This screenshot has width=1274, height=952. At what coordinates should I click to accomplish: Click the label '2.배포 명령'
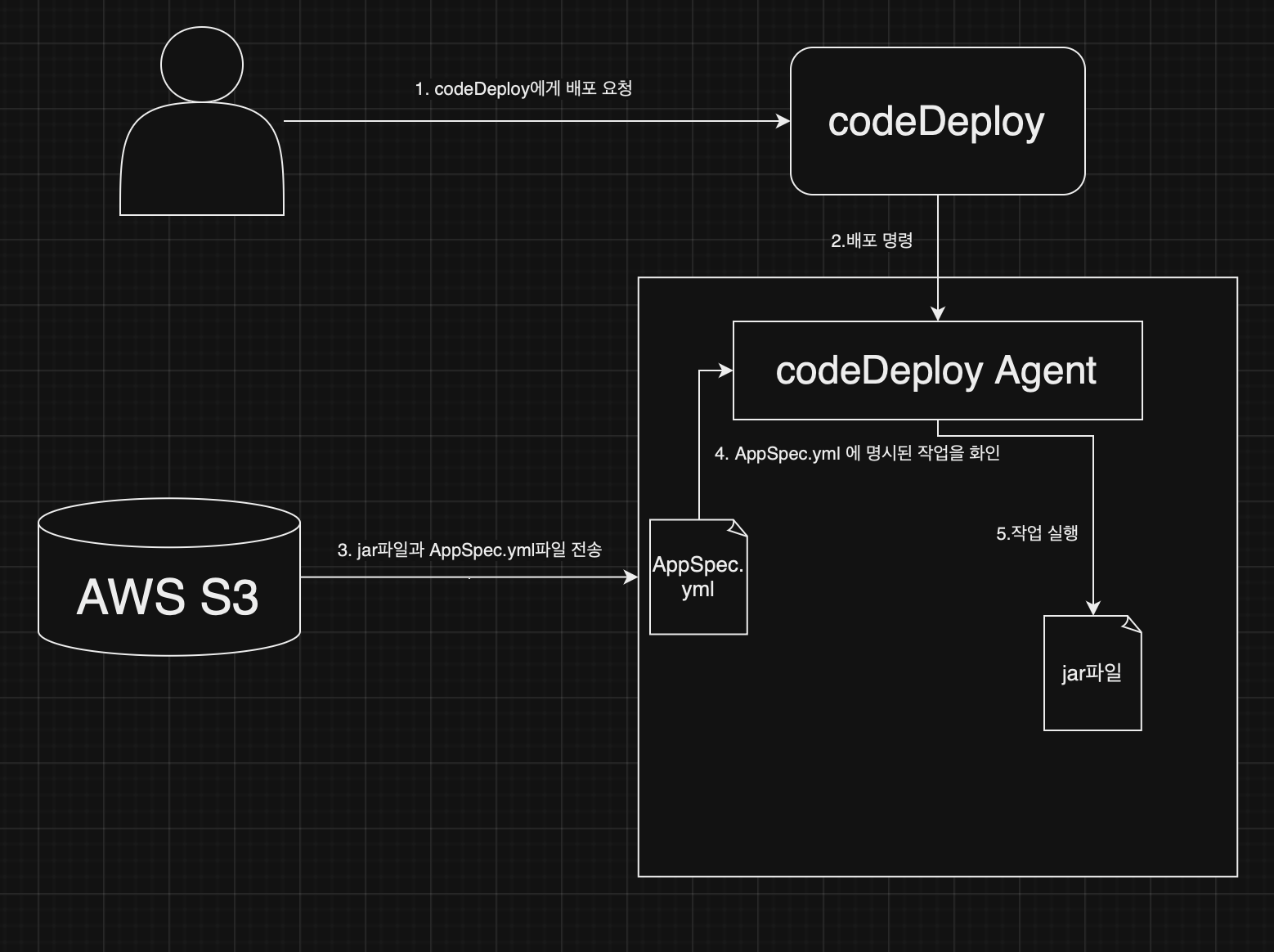[872, 240]
